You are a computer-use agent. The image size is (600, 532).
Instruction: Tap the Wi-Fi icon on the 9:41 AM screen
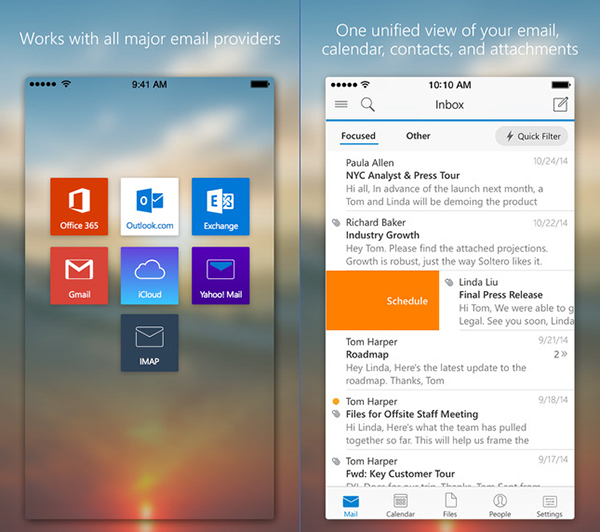pyautogui.click(x=66, y=84)
